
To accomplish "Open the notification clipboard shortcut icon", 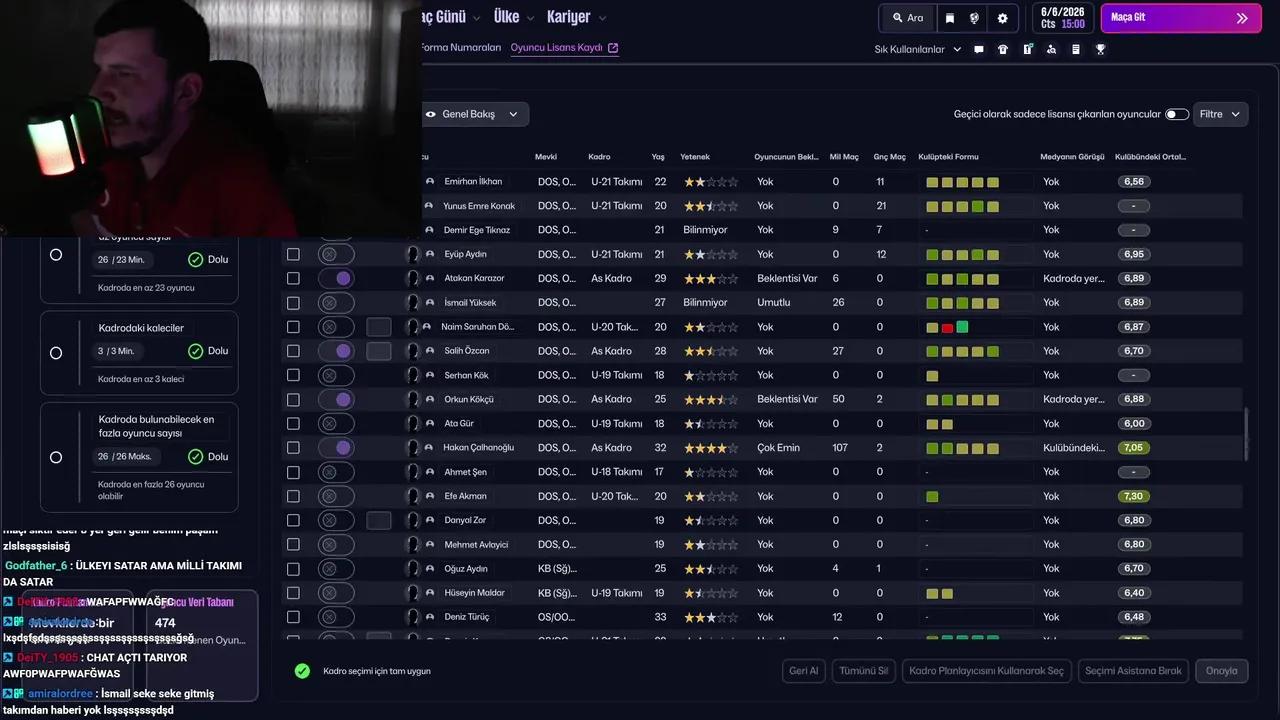I will pos(1027,49).
